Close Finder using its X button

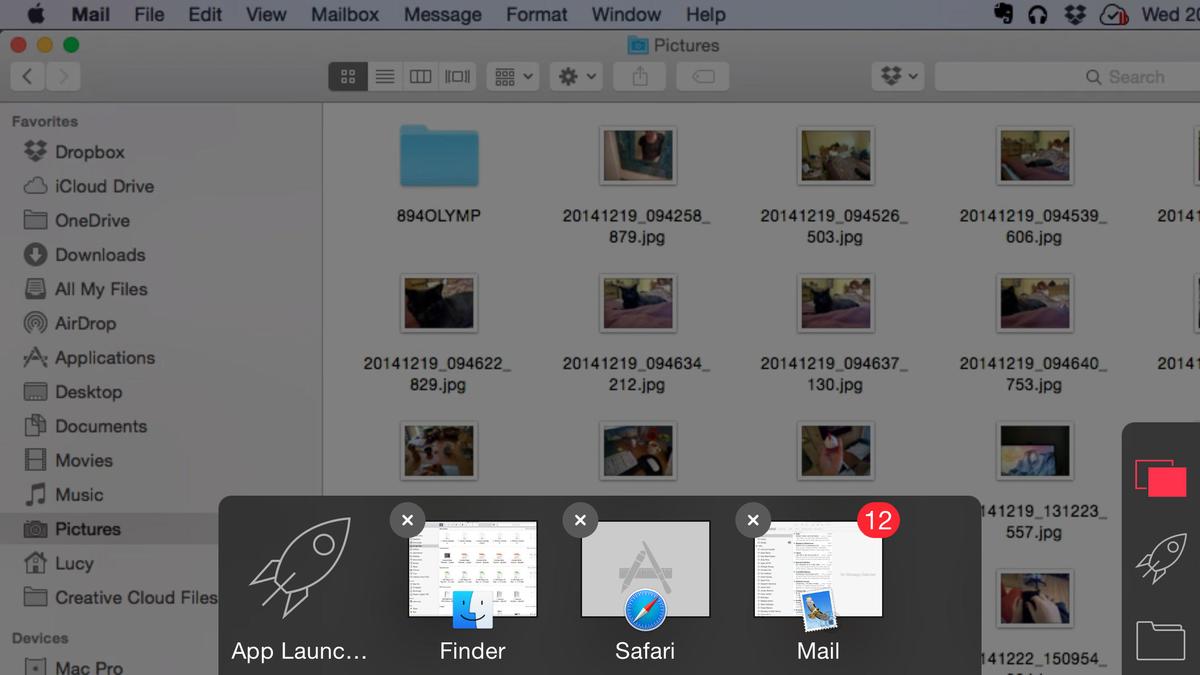[x=407, y=520]
